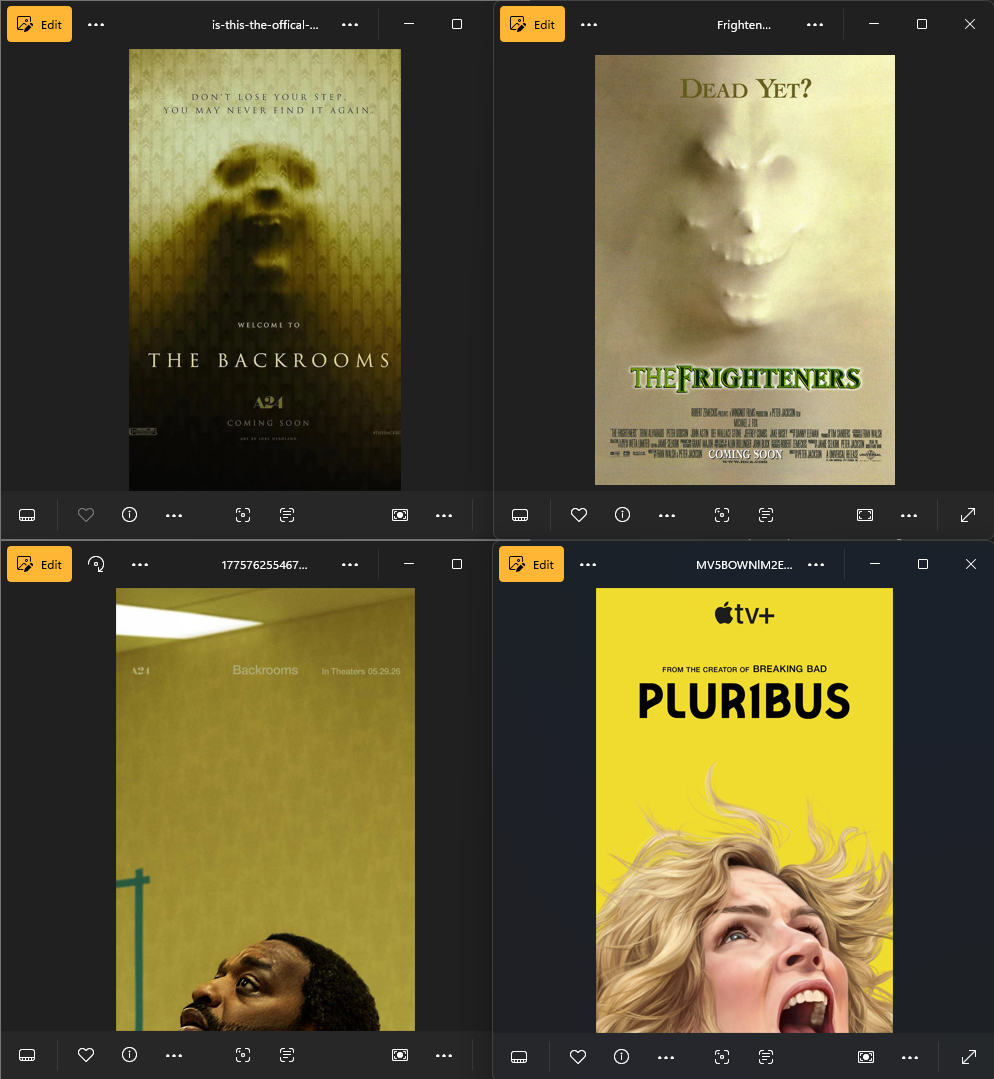Open the more menu beside Edit in is-this-the-offical window
994x1079 pixels.
click(x=96, y=25)
